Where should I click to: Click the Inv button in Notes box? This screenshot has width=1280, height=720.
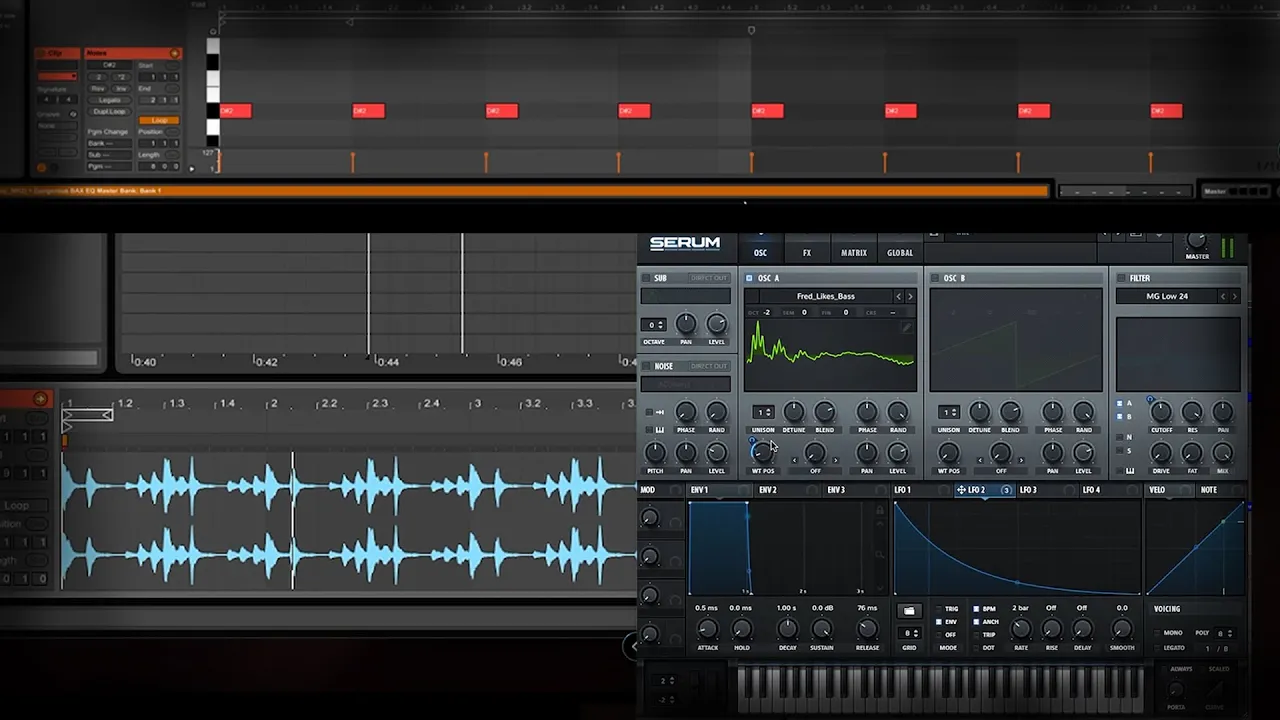pyautogui.click(x=120, y=88)
